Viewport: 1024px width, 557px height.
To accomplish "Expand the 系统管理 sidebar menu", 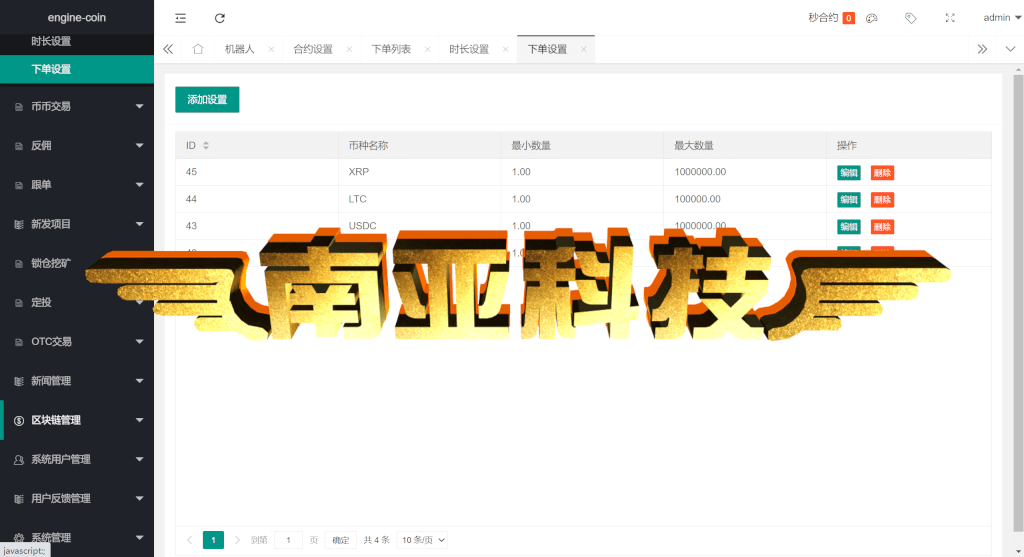I will (x=77, y=537).
